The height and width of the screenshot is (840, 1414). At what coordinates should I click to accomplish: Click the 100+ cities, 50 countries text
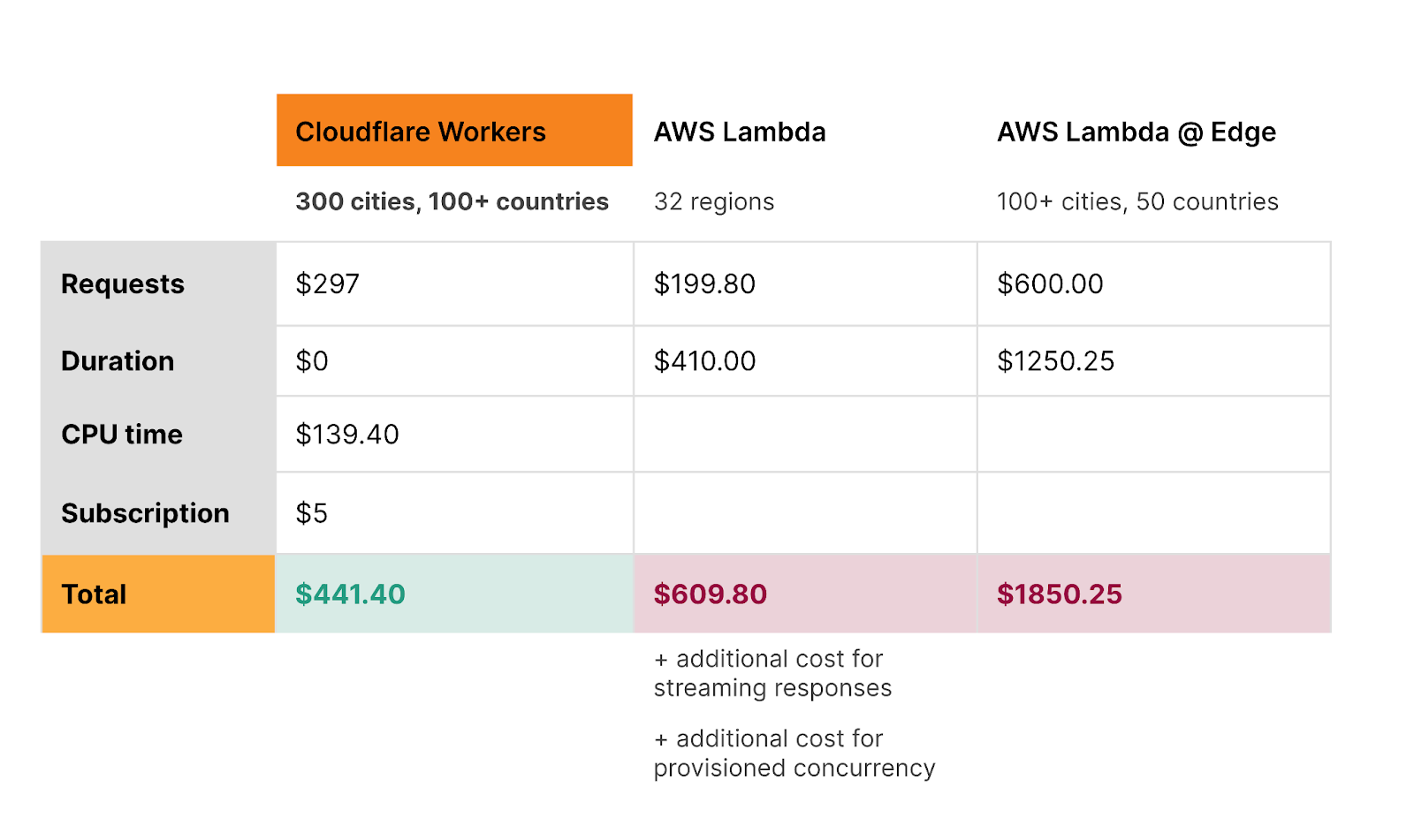1137,201
